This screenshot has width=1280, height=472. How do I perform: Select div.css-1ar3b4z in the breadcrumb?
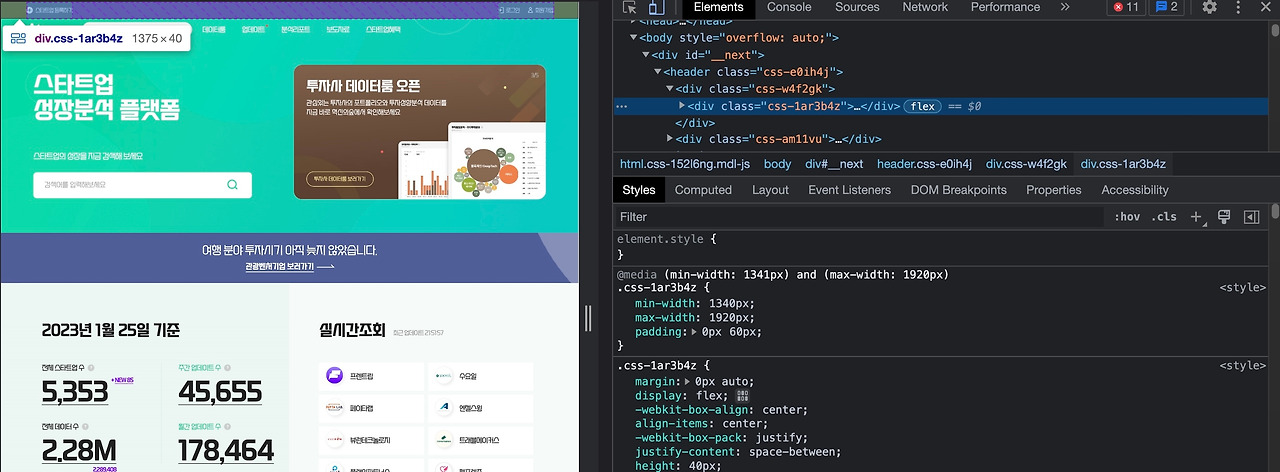coord(1124,164)
